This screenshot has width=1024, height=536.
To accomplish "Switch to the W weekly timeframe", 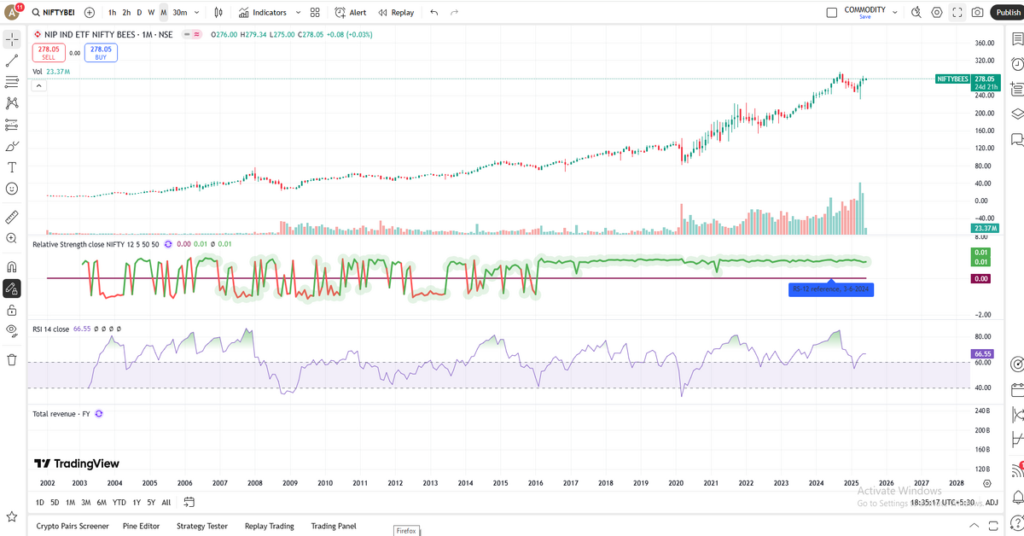I will coord(151,12).
